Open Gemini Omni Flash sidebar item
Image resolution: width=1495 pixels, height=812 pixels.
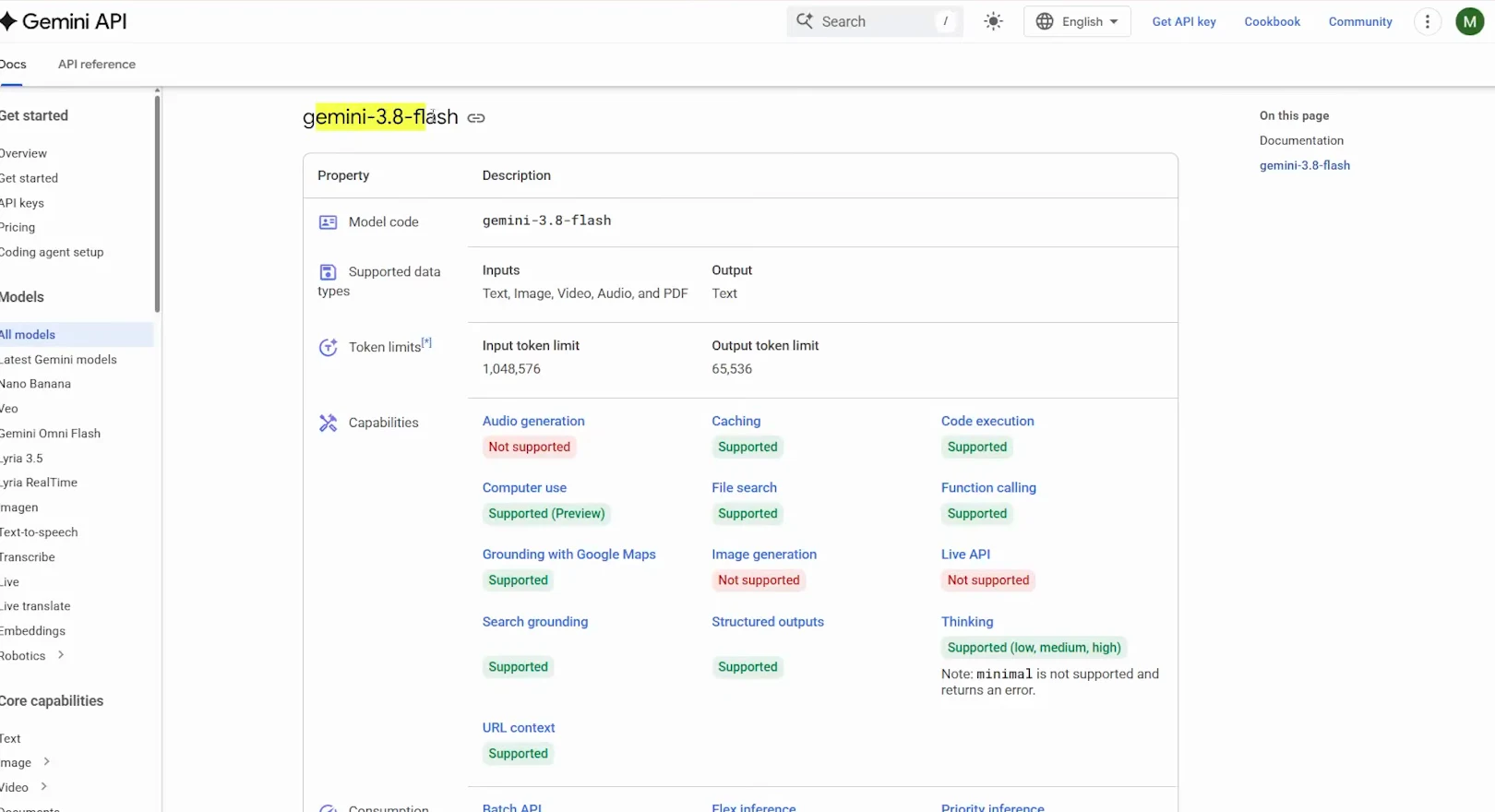coord(50,434)
